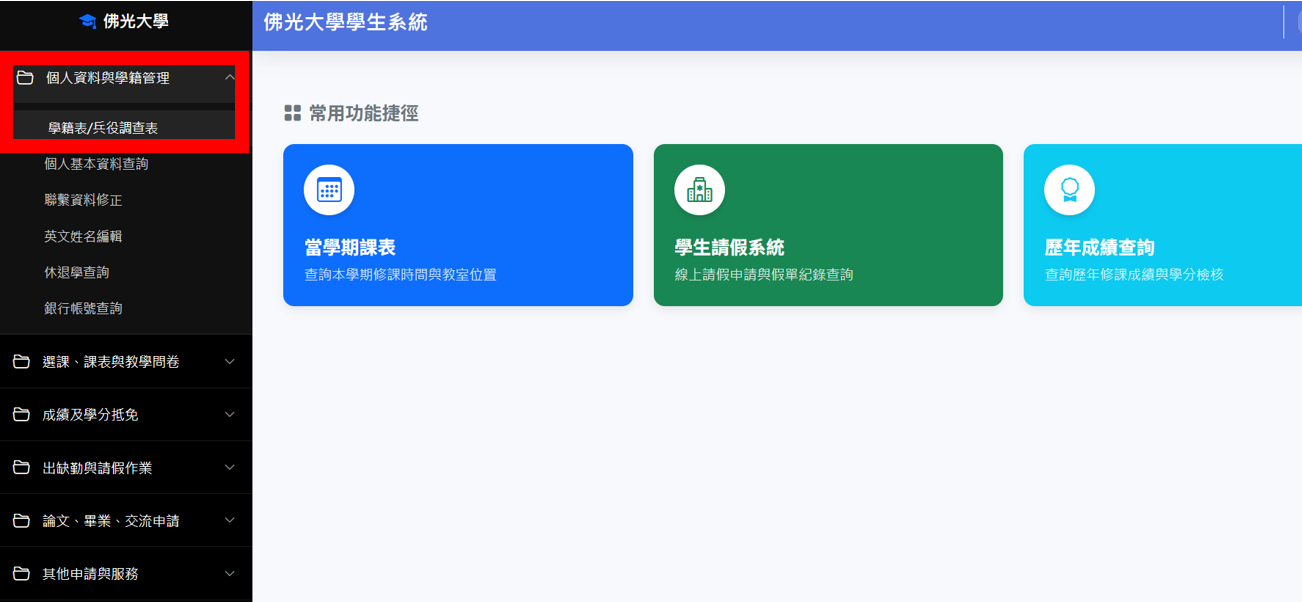The image size is (1302, 602).
Task: Click description 查詢歷年修課成績與學分檢核
Action: [1134, 274]
